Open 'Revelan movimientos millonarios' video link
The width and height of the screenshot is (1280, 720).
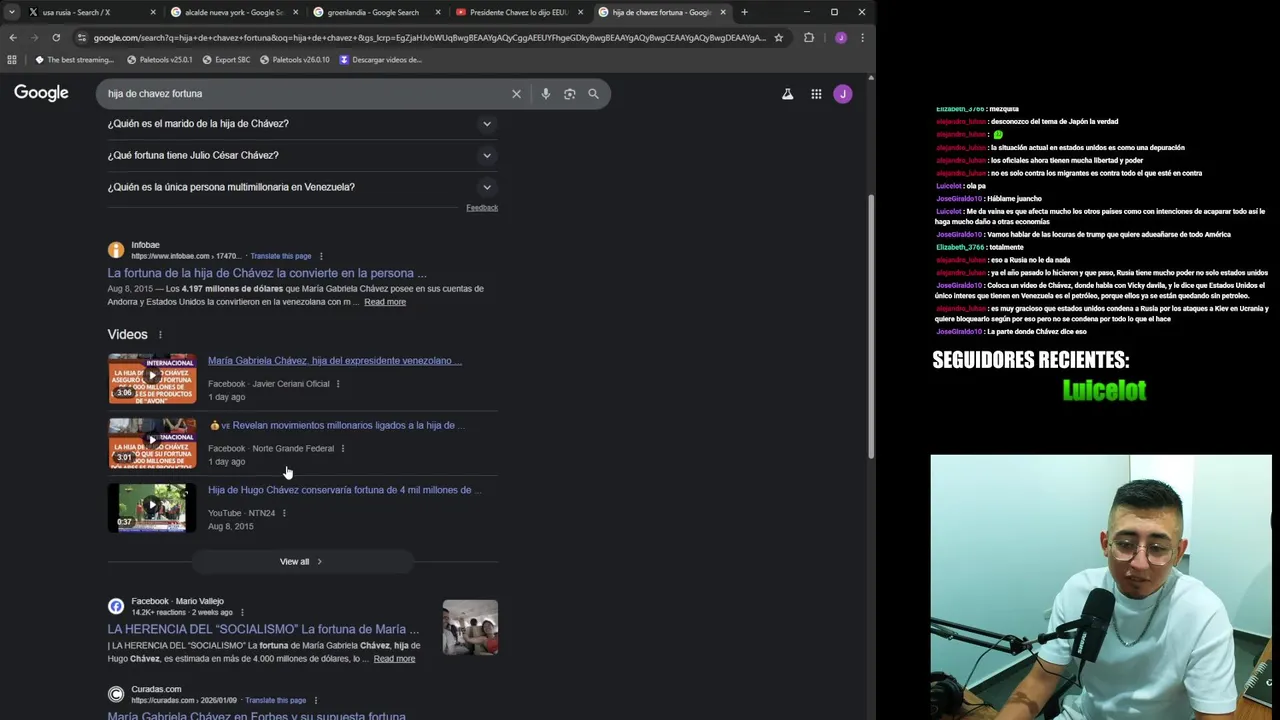(x=337, y=426)
